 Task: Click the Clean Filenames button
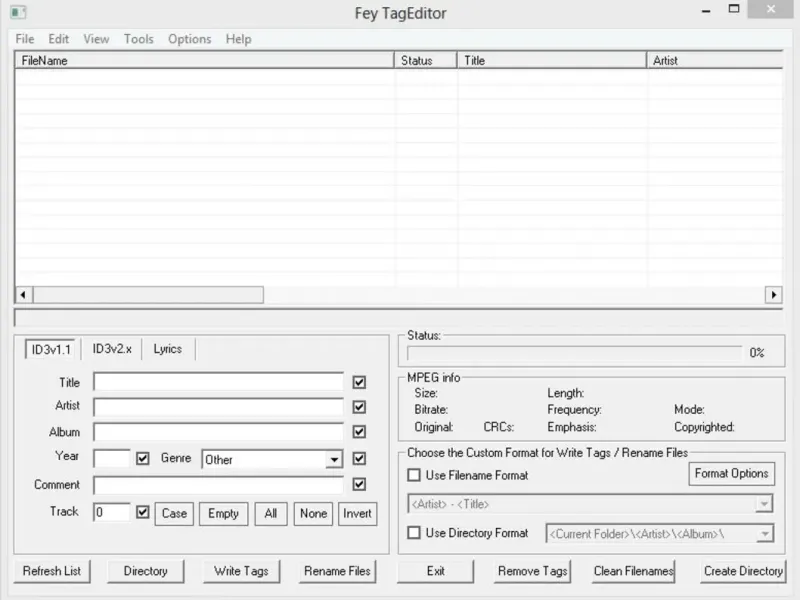point(634,571)
